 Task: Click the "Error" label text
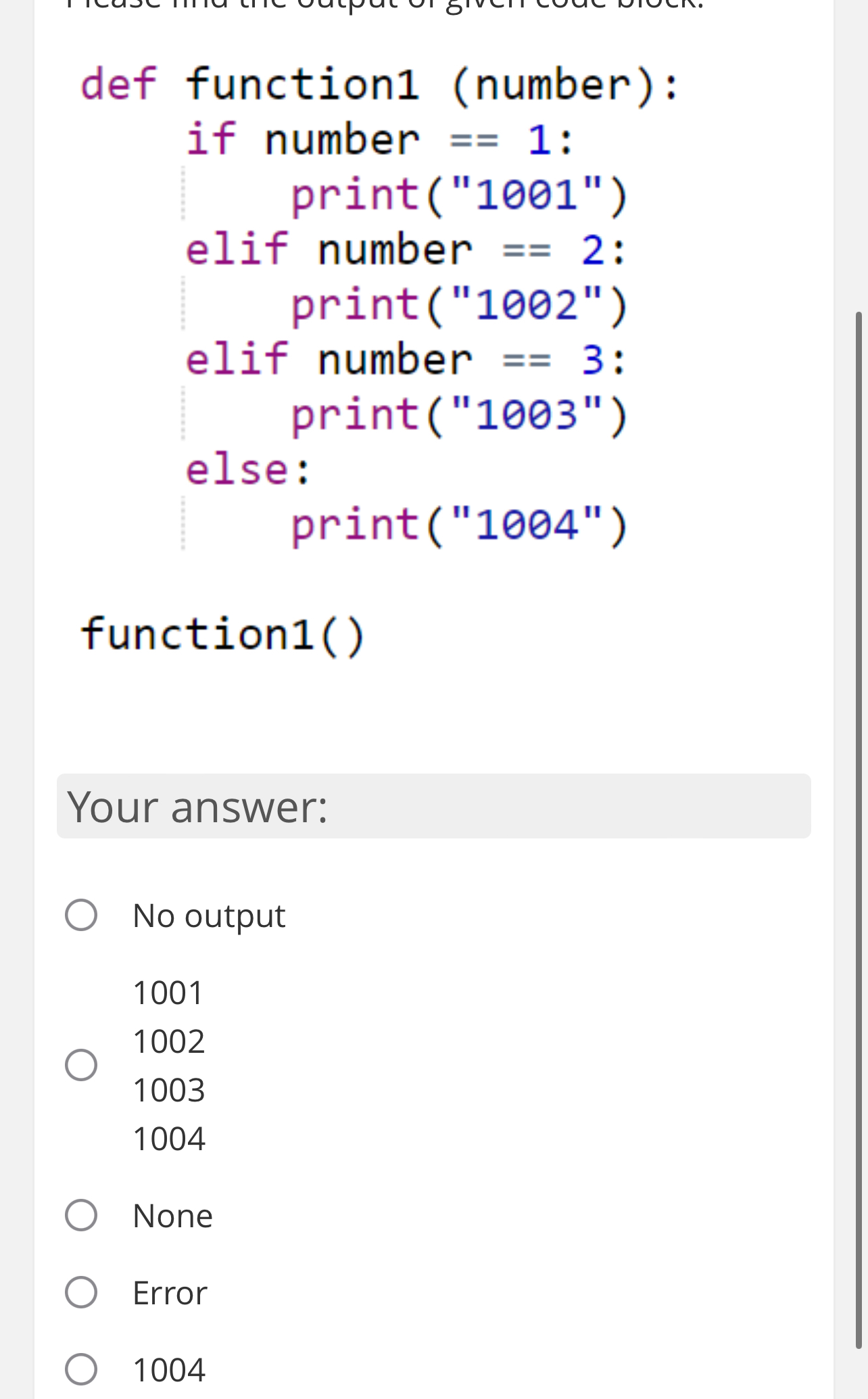coord(169,1293)
